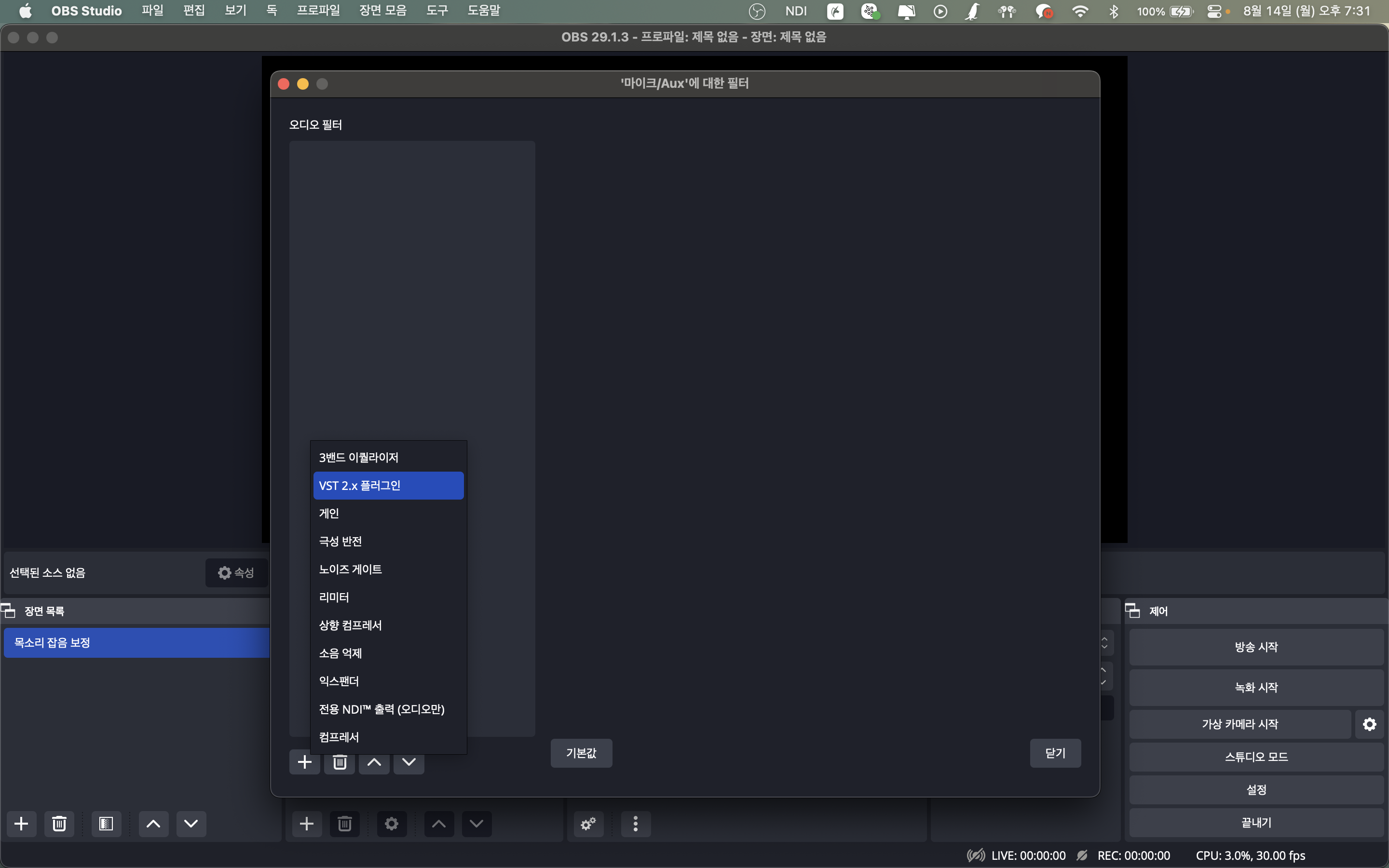Open advanced audio properties gears icon
The image size is (1389, 868).
coord(589,824)
